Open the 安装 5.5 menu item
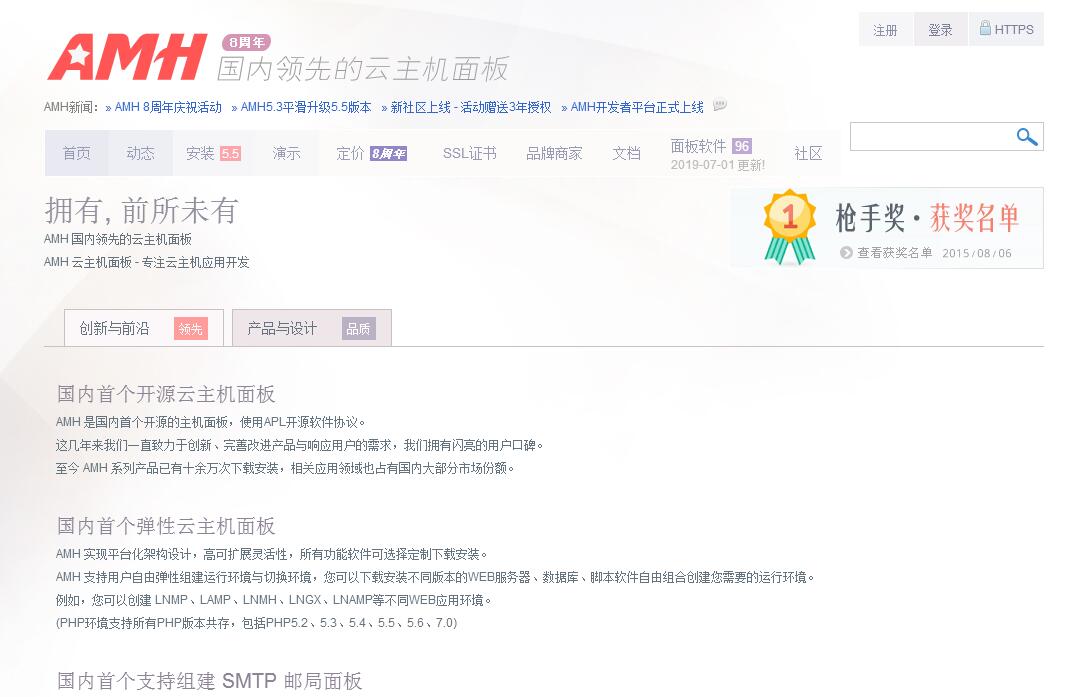 [x=212, y=153]
